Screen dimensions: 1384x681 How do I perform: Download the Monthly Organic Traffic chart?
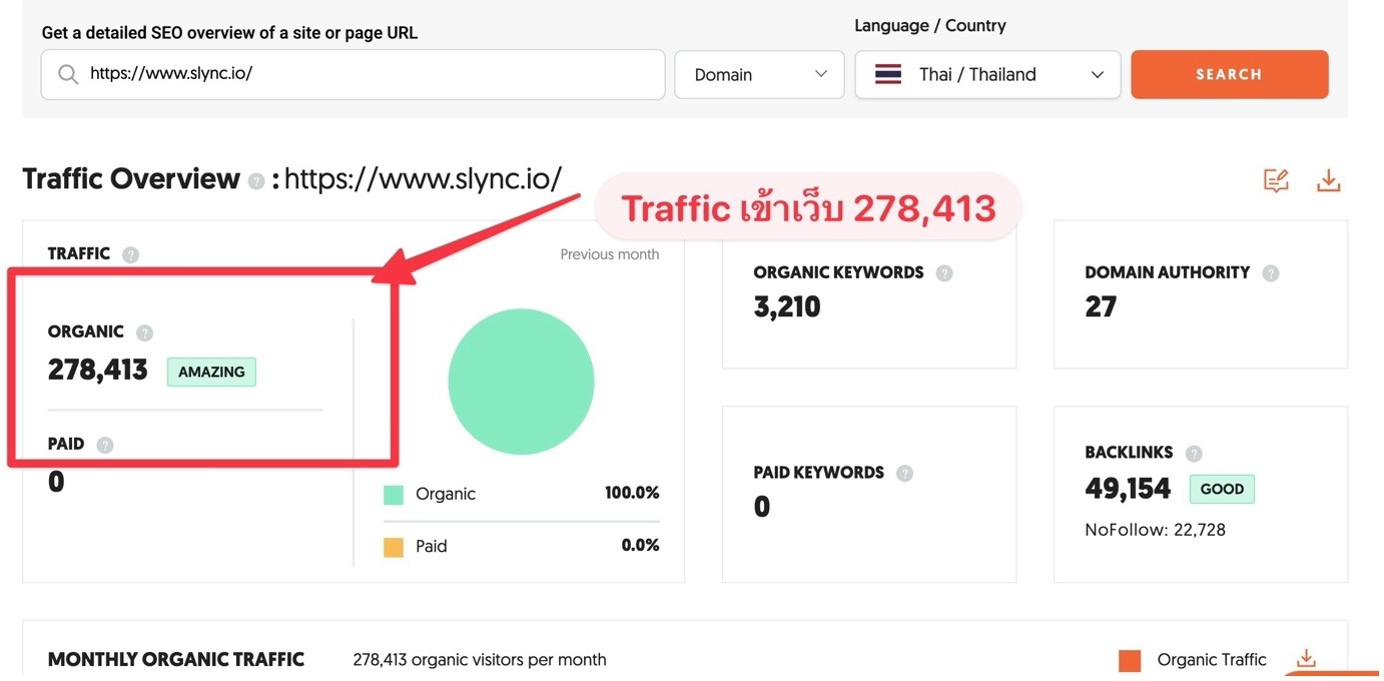point(1306,659)
